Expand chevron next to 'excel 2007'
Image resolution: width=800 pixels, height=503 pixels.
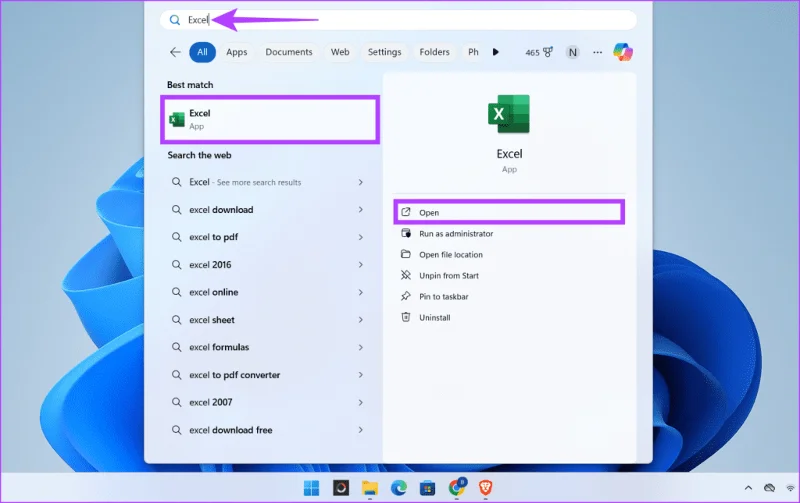(361, 403)
